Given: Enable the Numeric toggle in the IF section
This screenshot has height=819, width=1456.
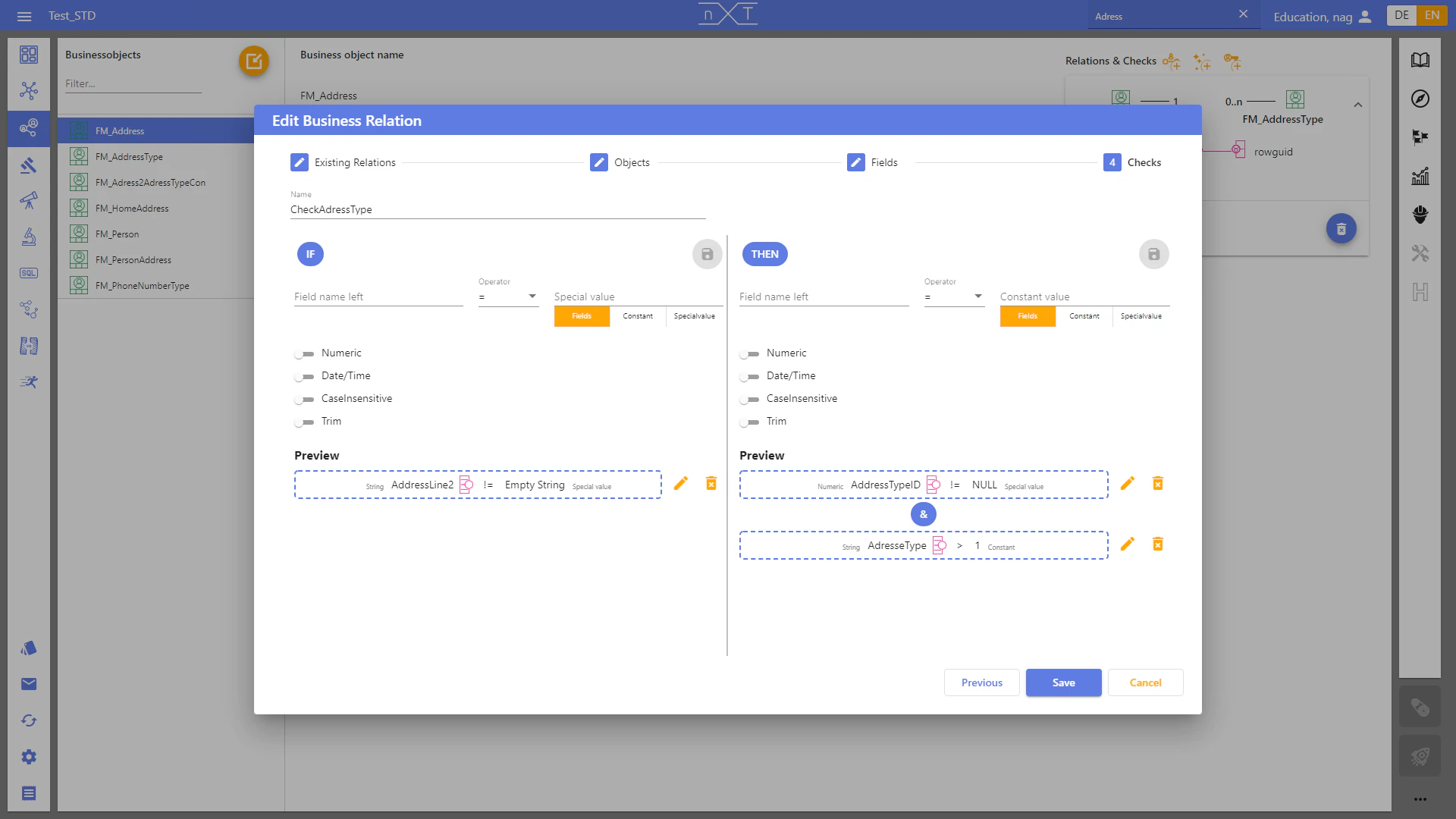Looking at the screenshot, I should tap(306, 353).
